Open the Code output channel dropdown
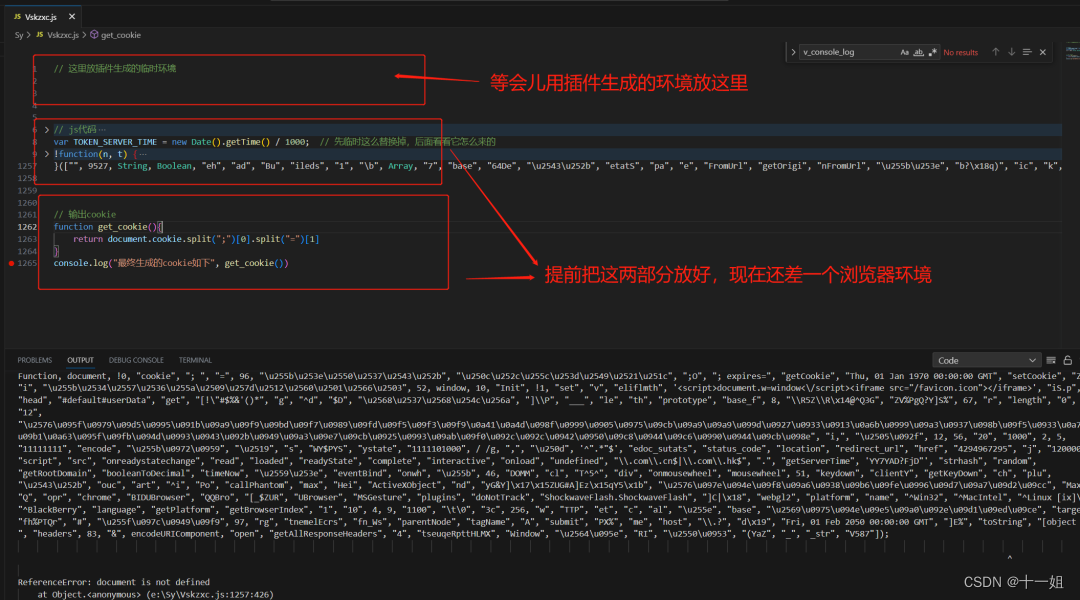Viewport: 1080px width, 600px height. point(986,360)
